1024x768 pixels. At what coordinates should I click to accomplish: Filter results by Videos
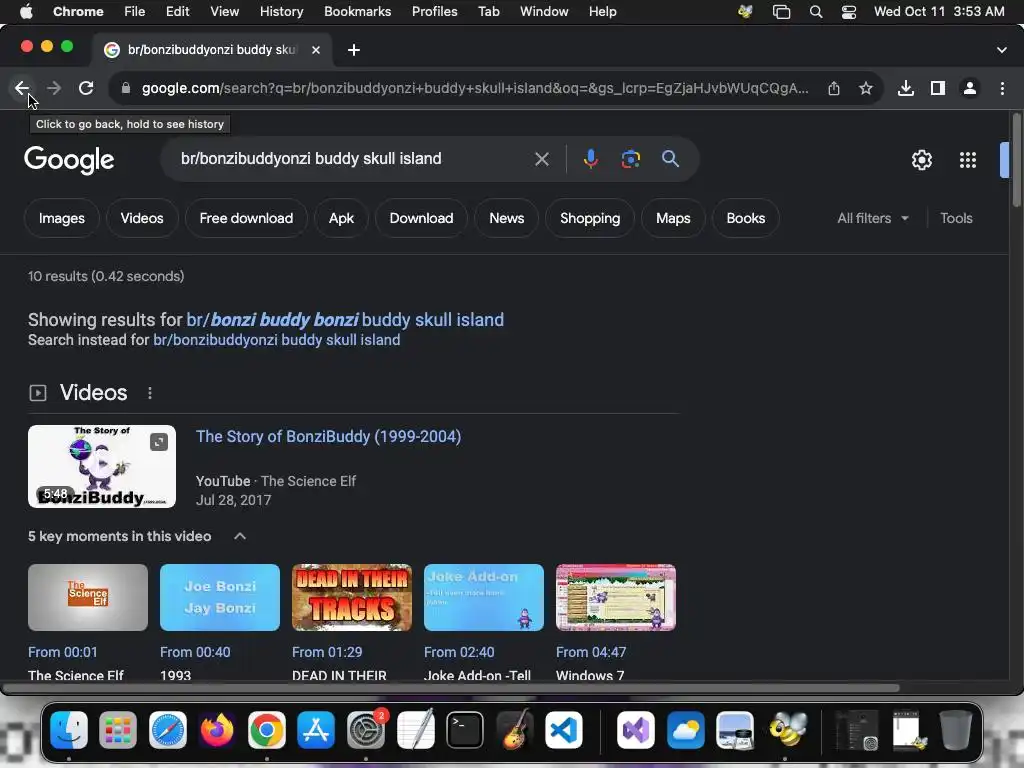[142, 218]
